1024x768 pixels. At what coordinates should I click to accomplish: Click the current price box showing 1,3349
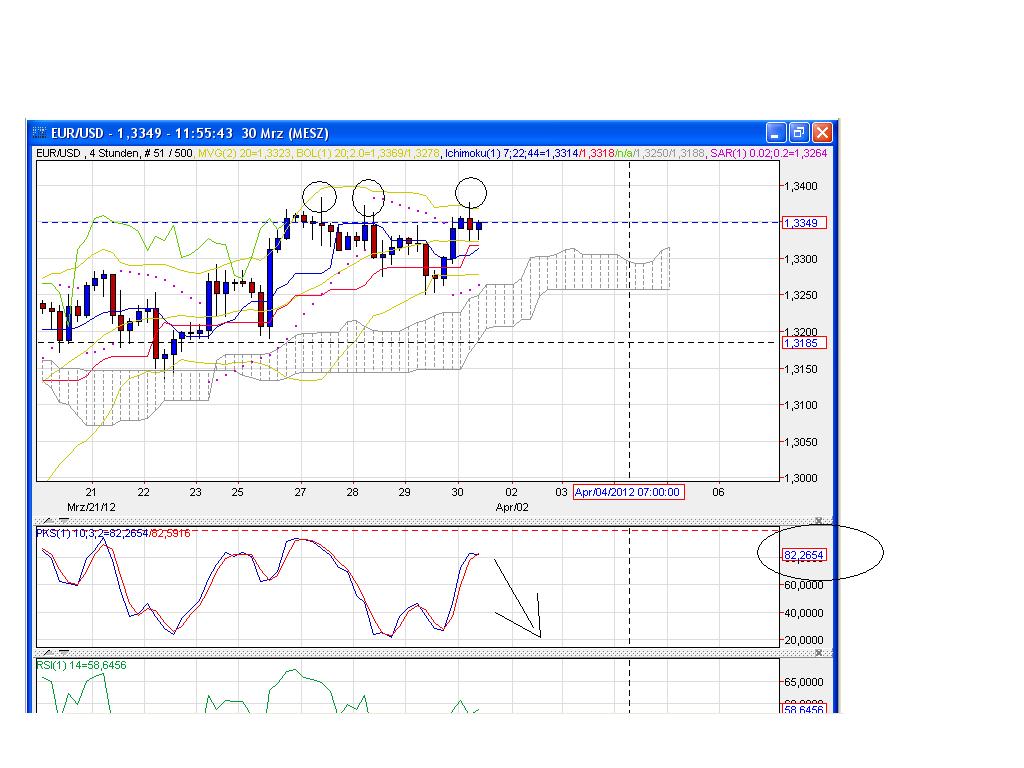point(803,223)
